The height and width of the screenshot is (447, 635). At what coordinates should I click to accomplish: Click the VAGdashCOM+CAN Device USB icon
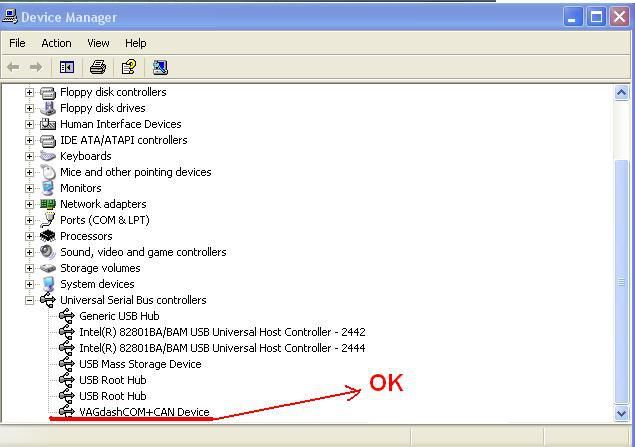[67, 412]
